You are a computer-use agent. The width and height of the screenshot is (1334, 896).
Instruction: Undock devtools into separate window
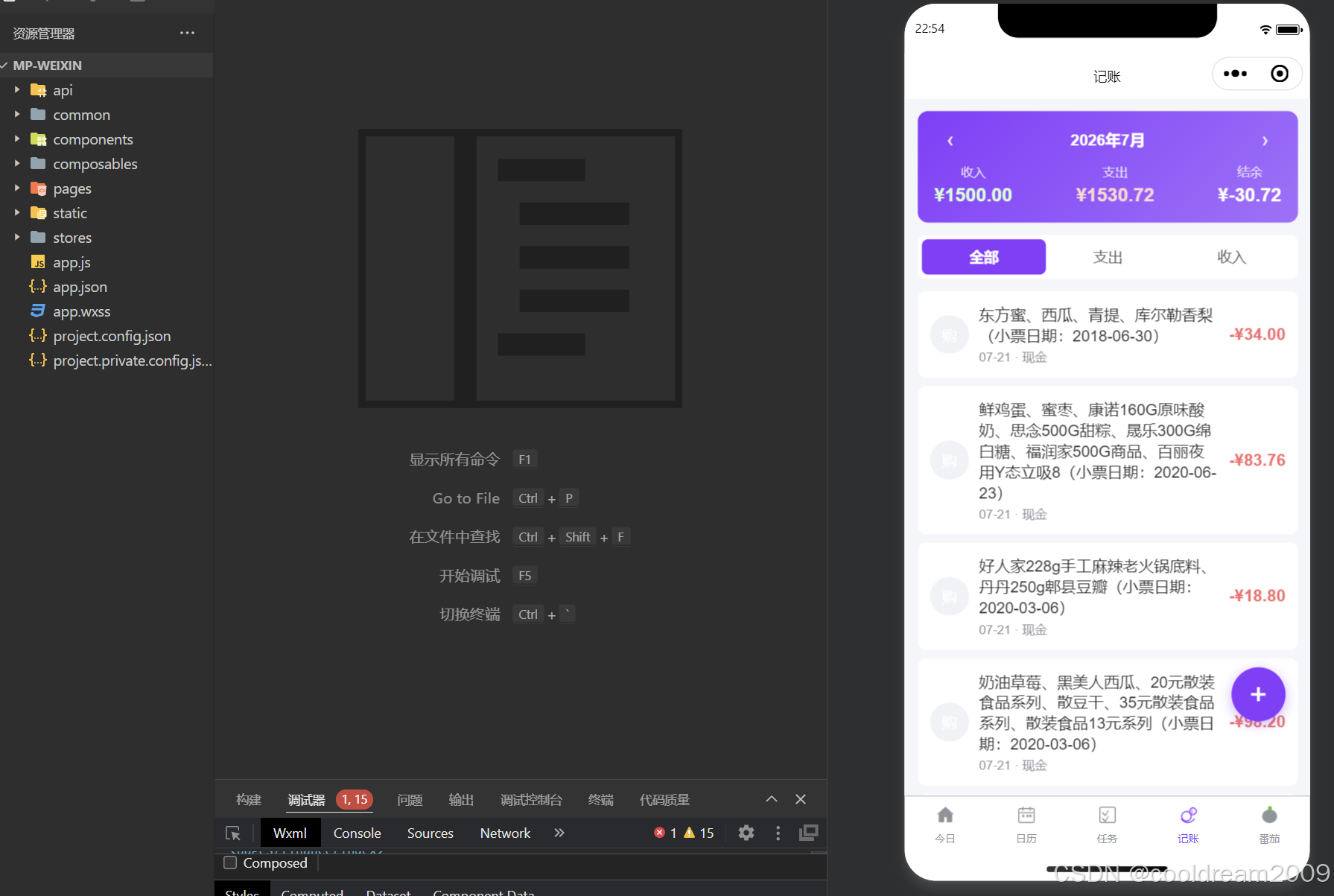pyautogui.click(x=809, y=833)
